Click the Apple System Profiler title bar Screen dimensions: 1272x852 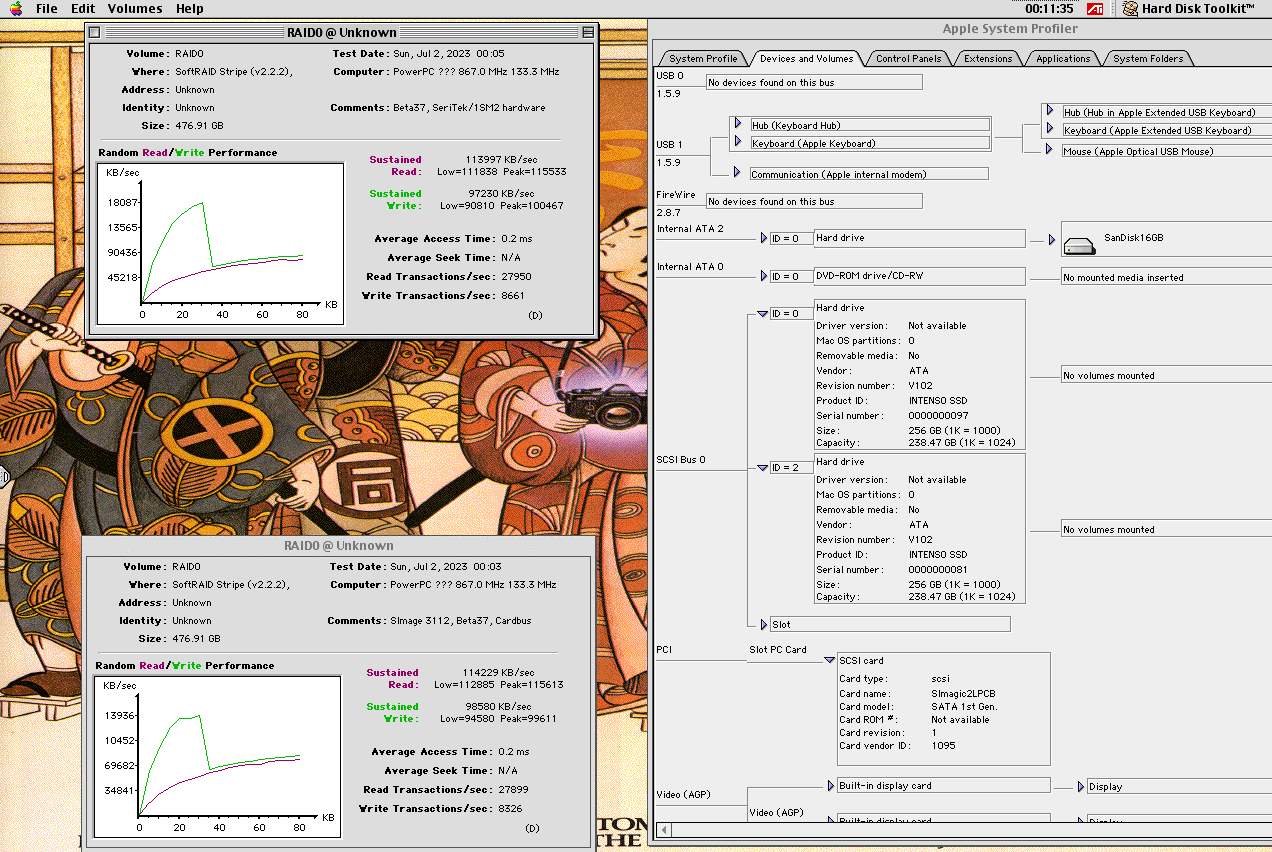[1010, 28]
